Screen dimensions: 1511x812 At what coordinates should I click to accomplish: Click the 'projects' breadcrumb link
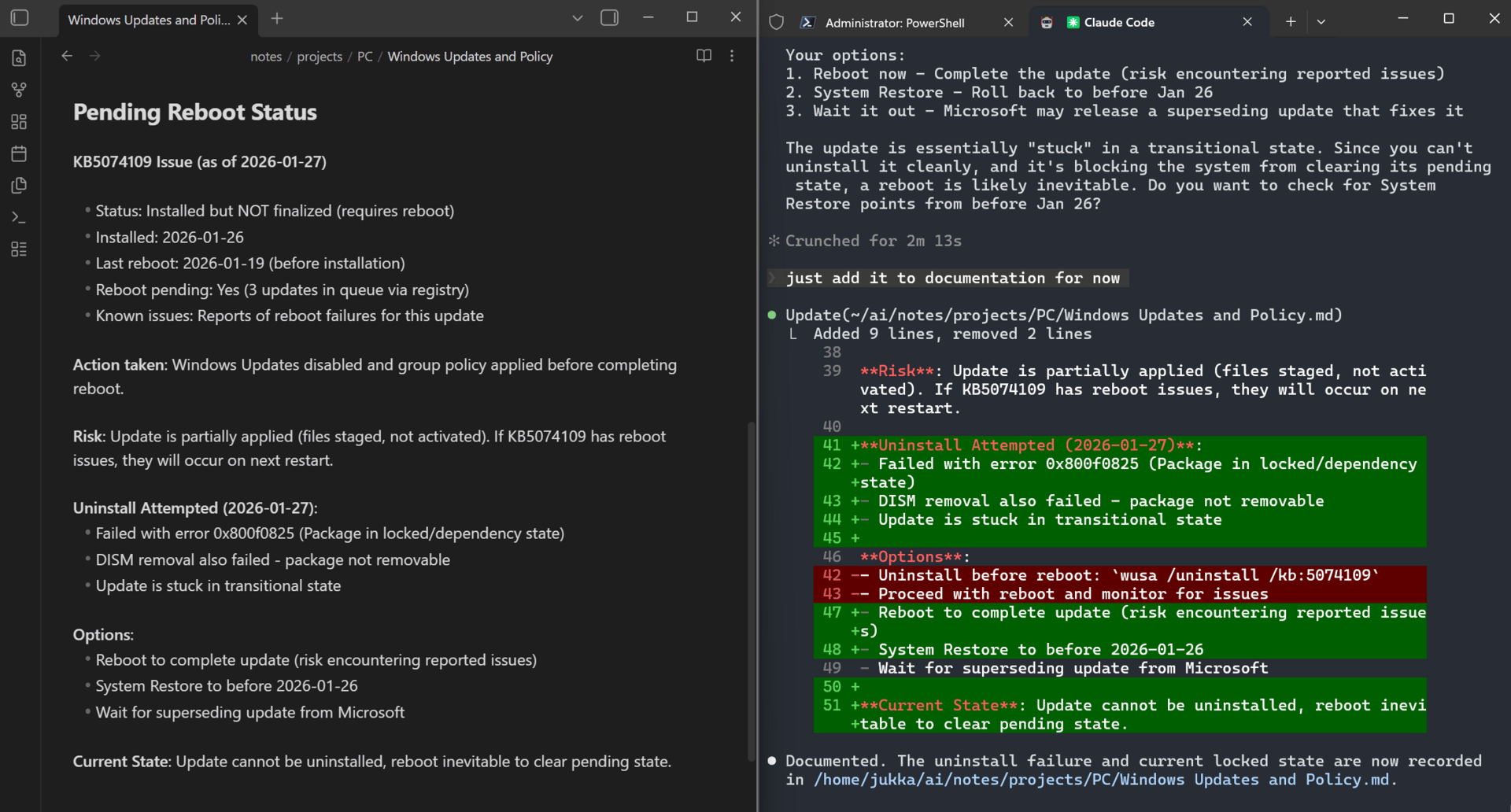320,57
